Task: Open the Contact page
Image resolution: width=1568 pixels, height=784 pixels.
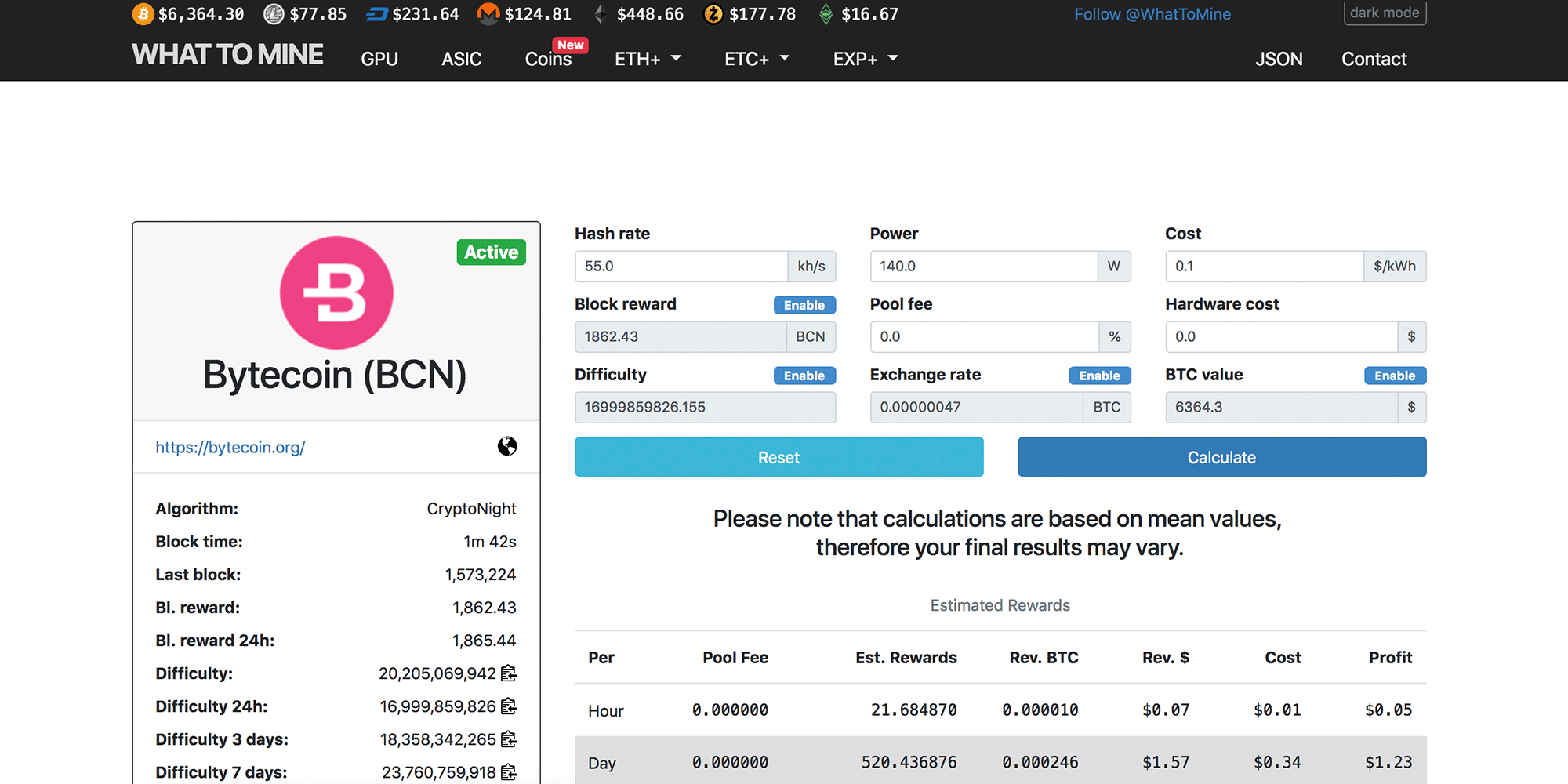Action: (x=1374, y=59)
